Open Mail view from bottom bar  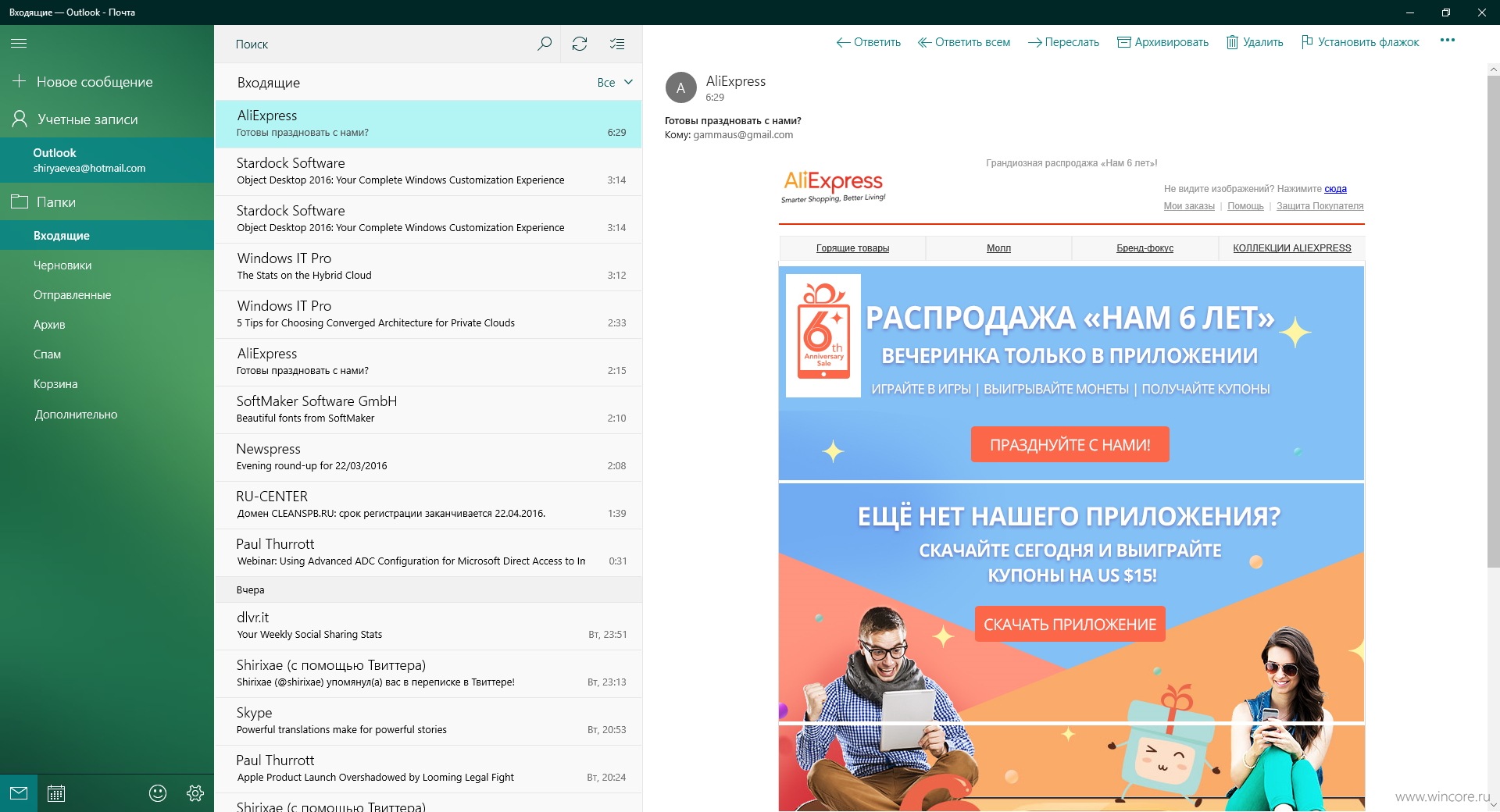coord(19,793)
